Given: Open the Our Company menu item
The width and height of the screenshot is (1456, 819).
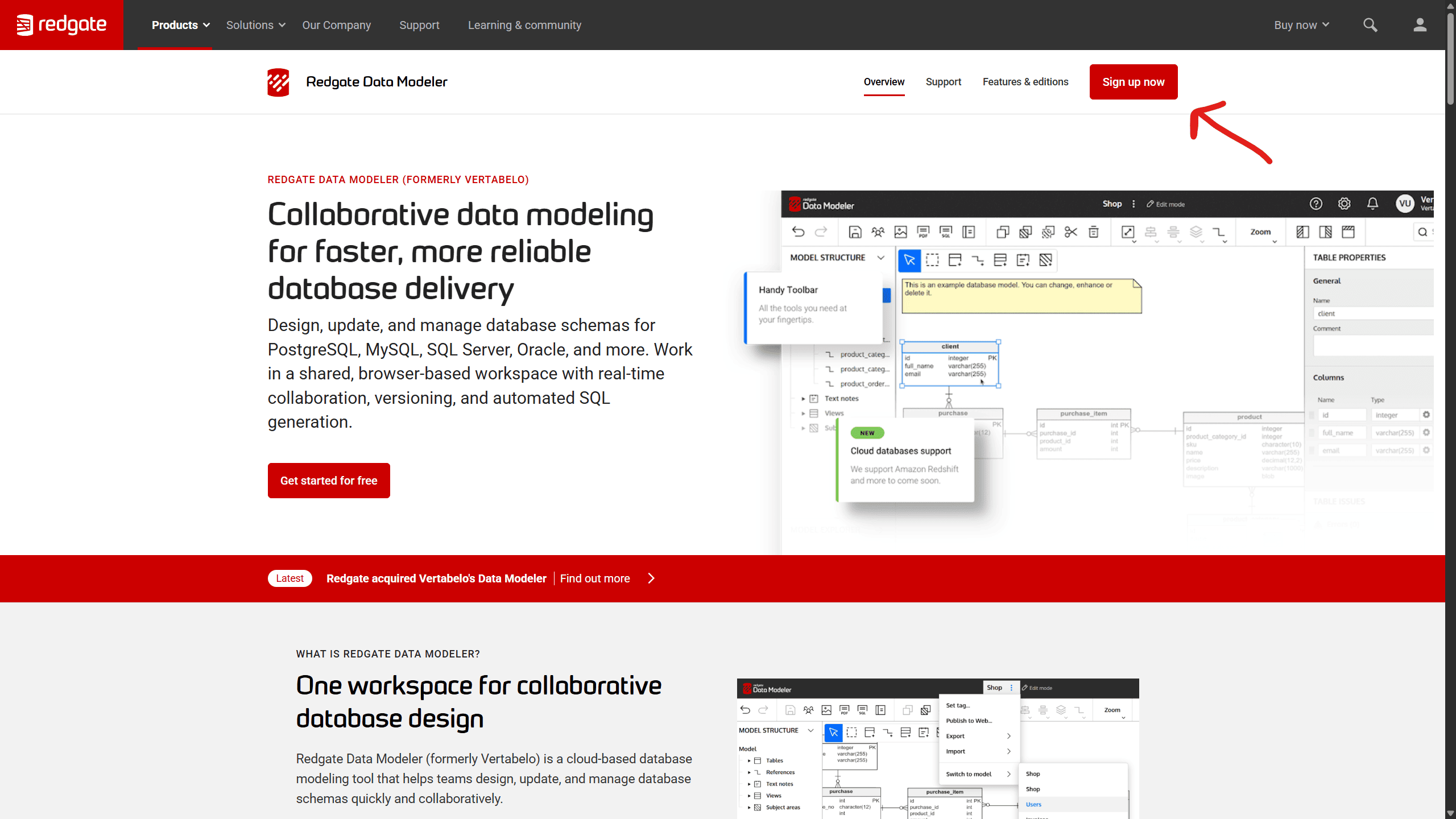Looking at the screenshot, I should pos(336,25).
